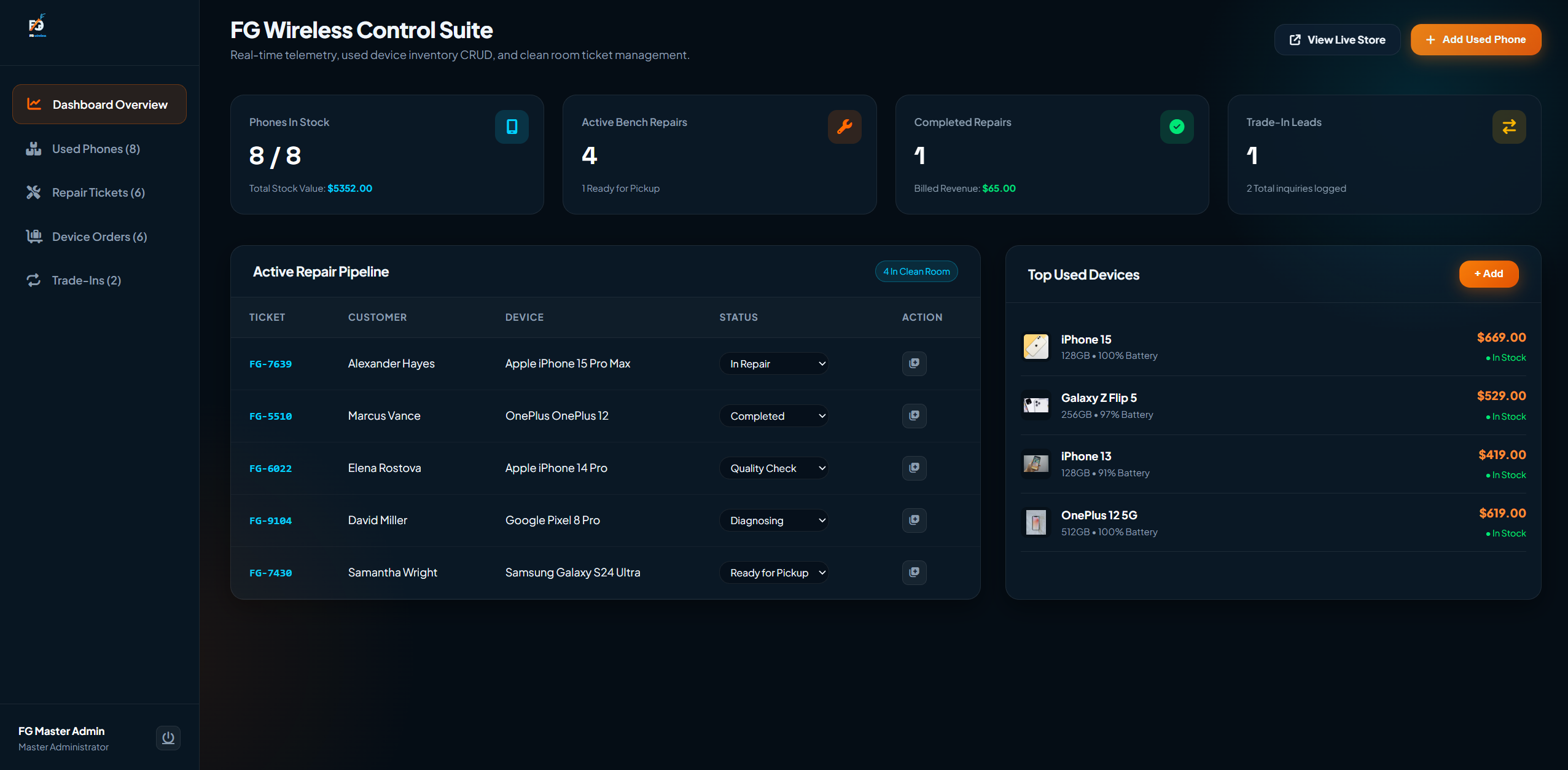Image resolution: width=1568 pixels, height=770 pixels.
Task: Expand the In Repair status dropdown
Action: click(774, 364)
